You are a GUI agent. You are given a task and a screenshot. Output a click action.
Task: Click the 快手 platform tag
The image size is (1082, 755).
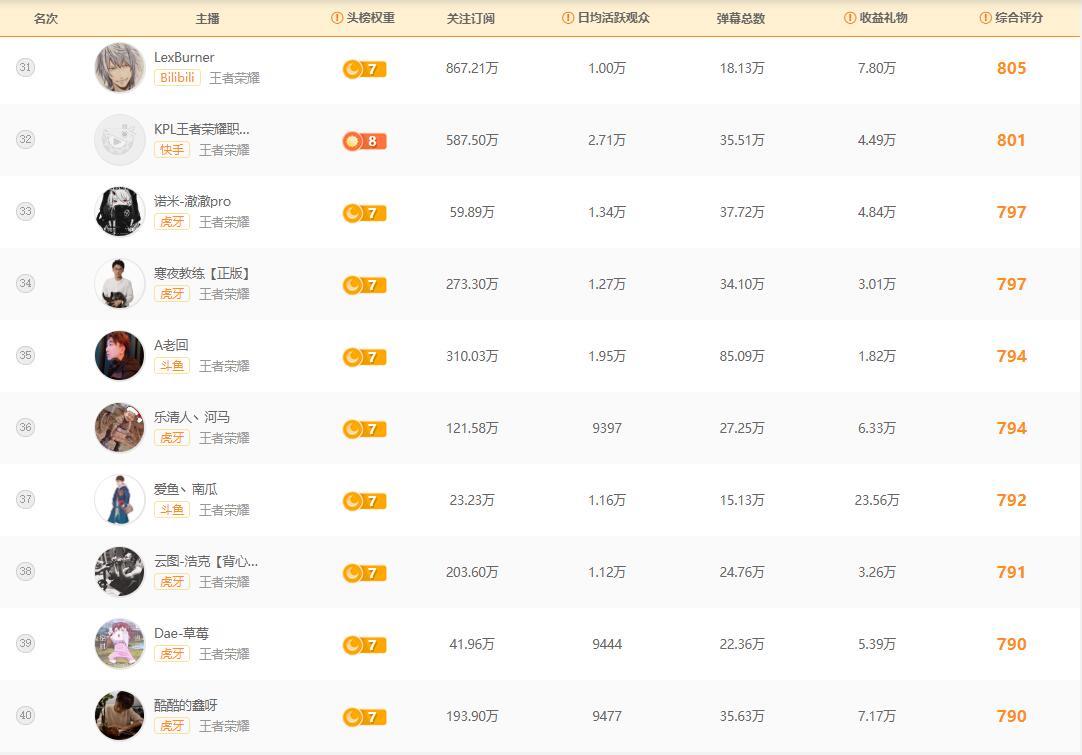pos(171,150)
